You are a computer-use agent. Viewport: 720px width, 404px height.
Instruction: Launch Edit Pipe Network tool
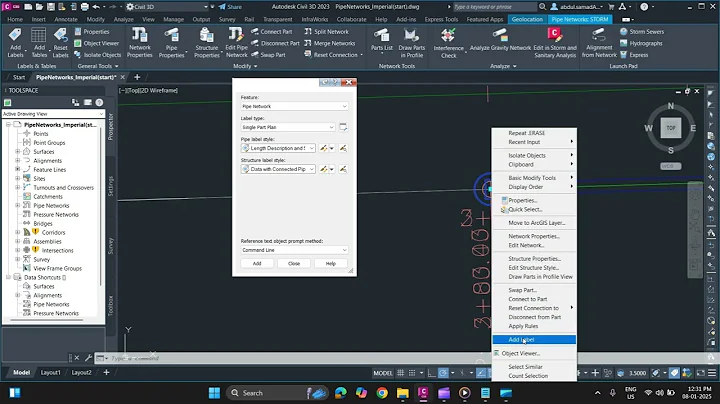tap(236, 42)
